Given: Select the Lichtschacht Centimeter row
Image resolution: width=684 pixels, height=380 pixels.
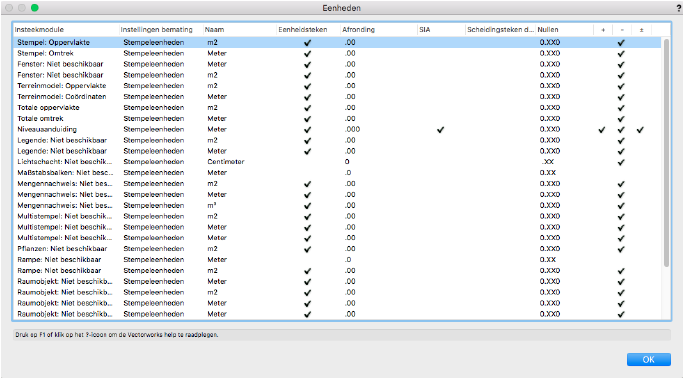Looking at the screenshot, I should coord(337,162).
